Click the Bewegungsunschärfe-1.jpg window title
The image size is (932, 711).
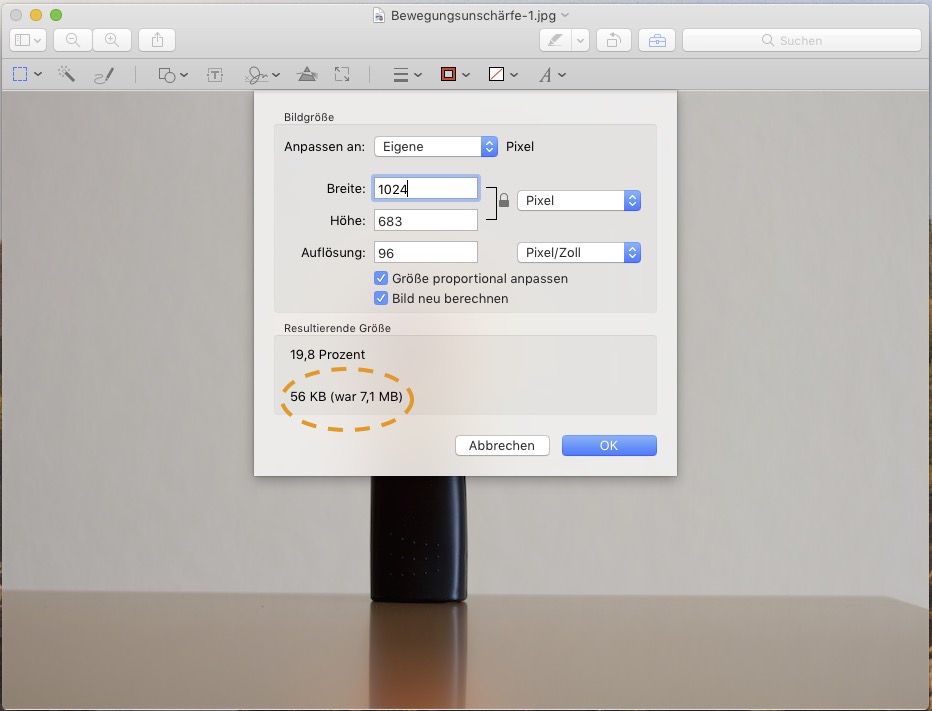click(473, 15)
